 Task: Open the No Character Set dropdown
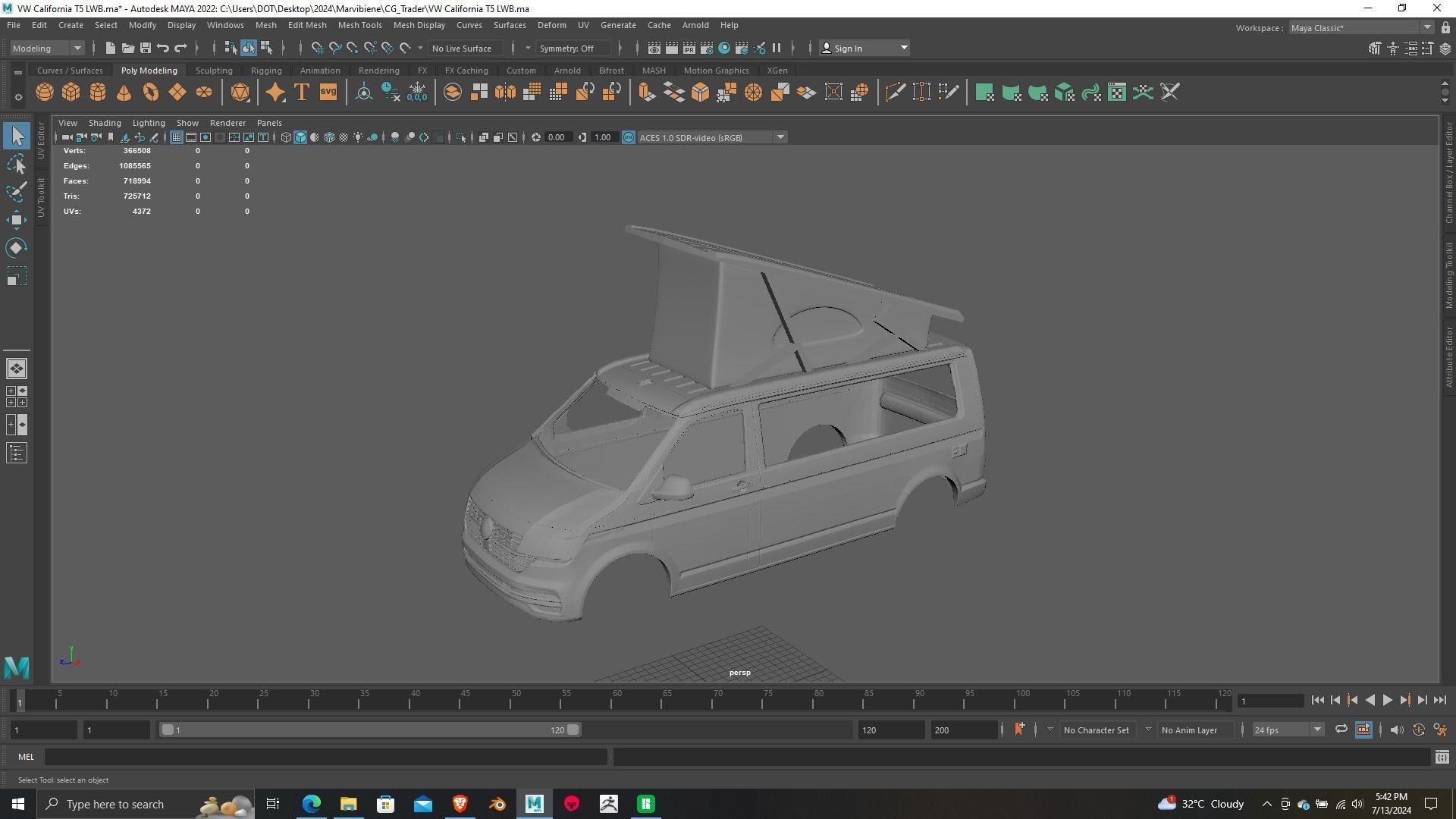(1097, 730)
